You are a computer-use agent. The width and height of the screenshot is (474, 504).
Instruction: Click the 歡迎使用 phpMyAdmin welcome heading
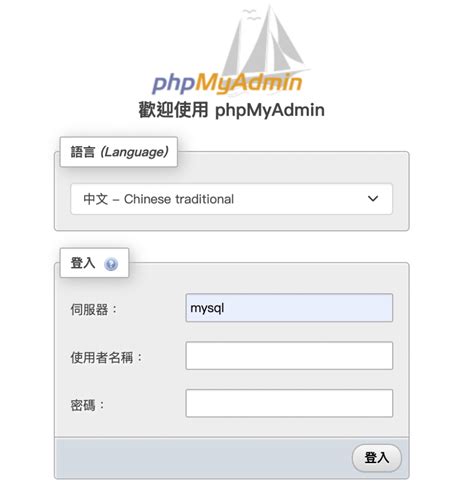[x=232, y=110]
